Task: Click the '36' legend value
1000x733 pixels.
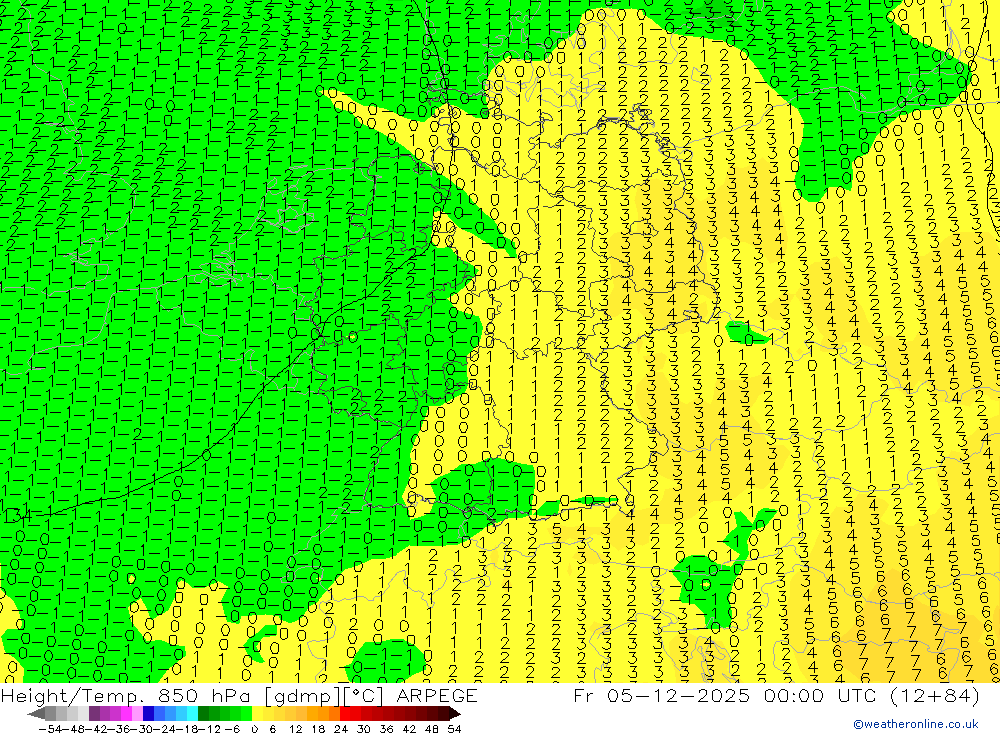Action: [386, 729]
